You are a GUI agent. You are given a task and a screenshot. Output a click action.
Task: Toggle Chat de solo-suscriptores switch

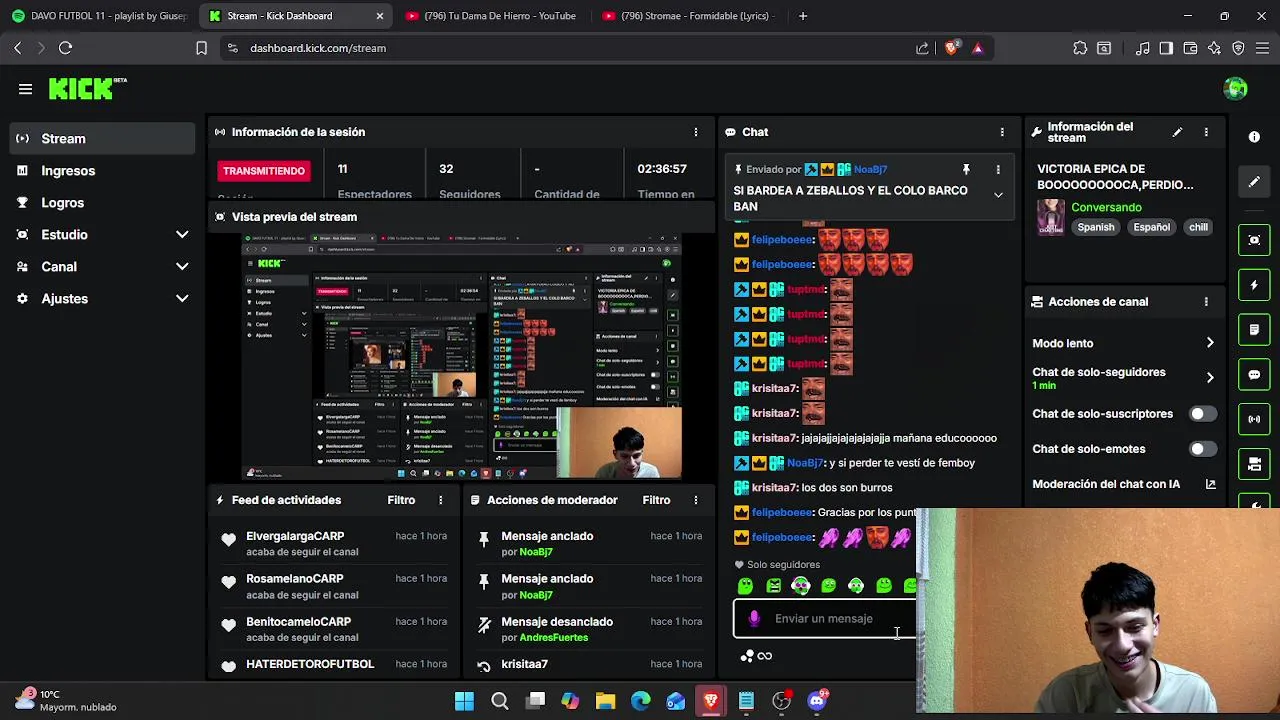[x=1202, y=414]
